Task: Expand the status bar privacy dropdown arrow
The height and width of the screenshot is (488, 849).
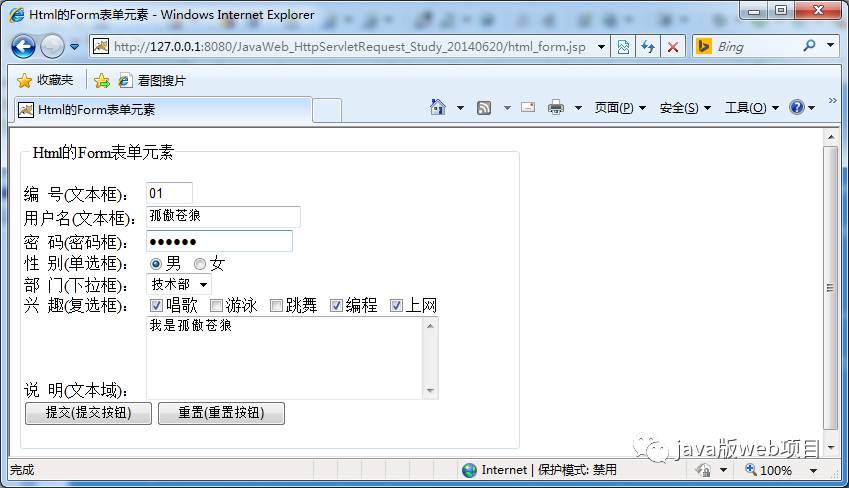Action: [x=723, y=470]
